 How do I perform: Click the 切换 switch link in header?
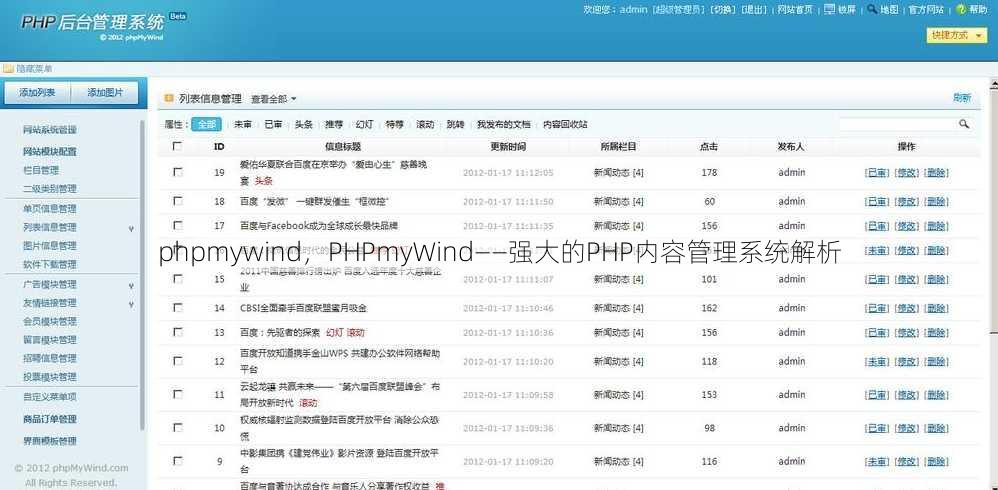tap(722, 10)
